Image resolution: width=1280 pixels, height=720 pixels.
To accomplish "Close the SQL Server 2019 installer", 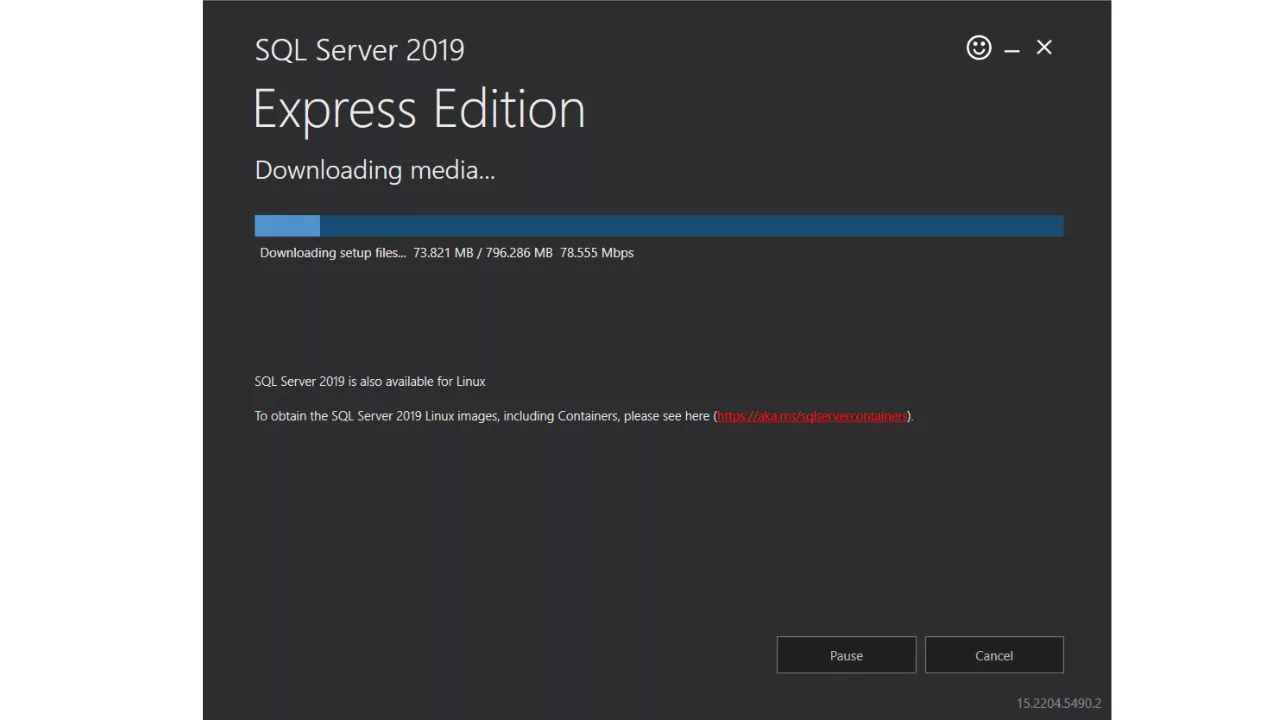I will pyautogui.click(x=1044, y=47).
